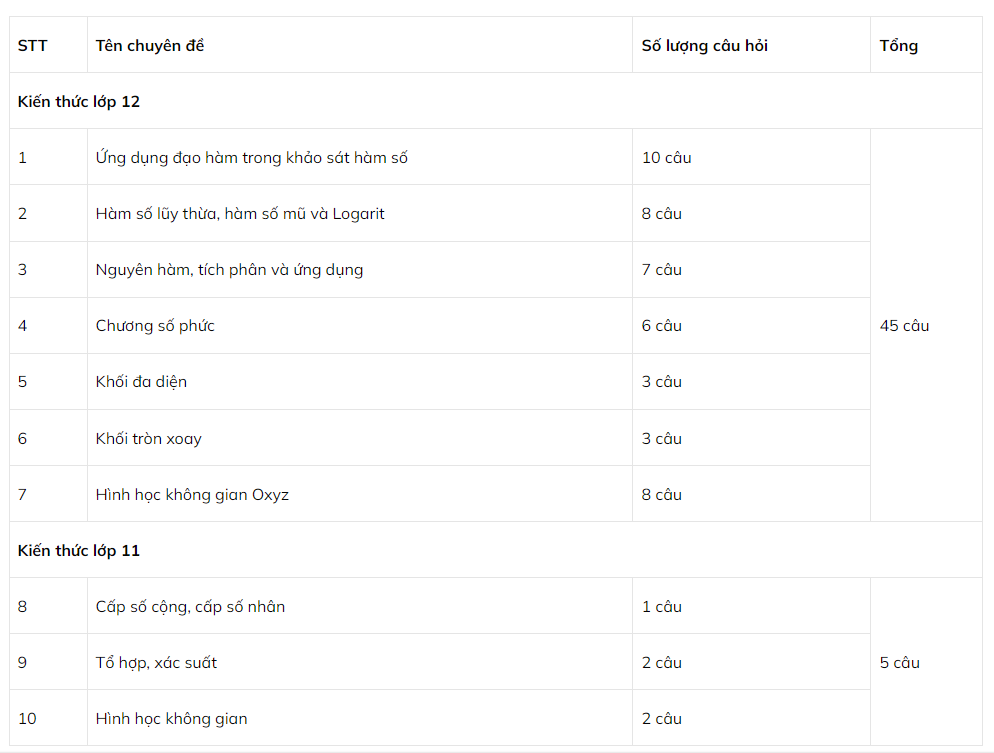Image resolution: width=994 pixels, height=753 pixels.
Task: Select the Kiến thức lớp 12 heading
Action: click(79, 102)
